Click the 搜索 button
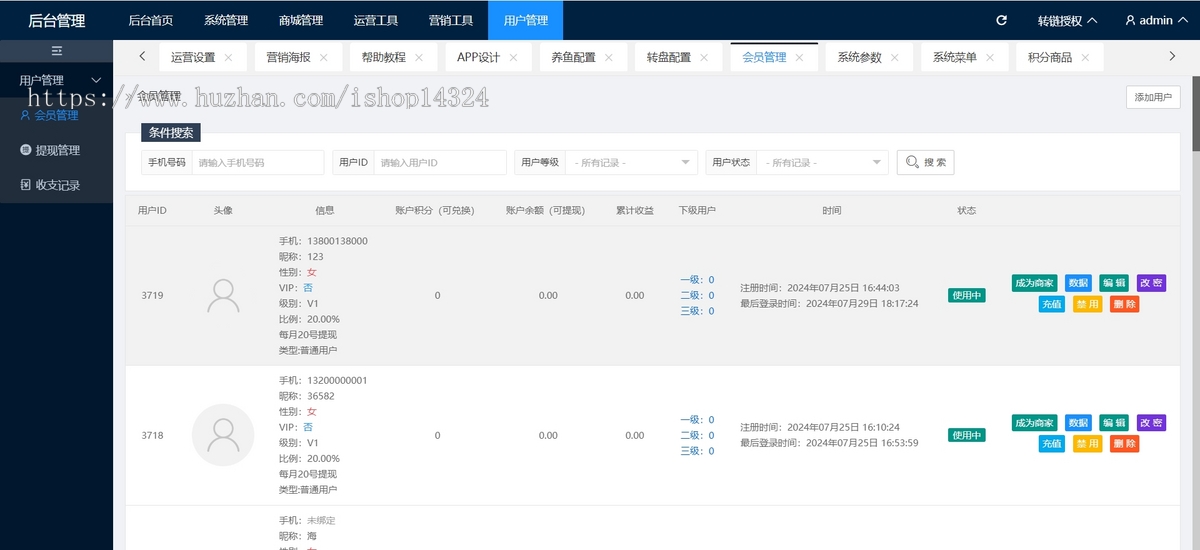Viewport: 1200px width, 550px height. coord(926,162)
